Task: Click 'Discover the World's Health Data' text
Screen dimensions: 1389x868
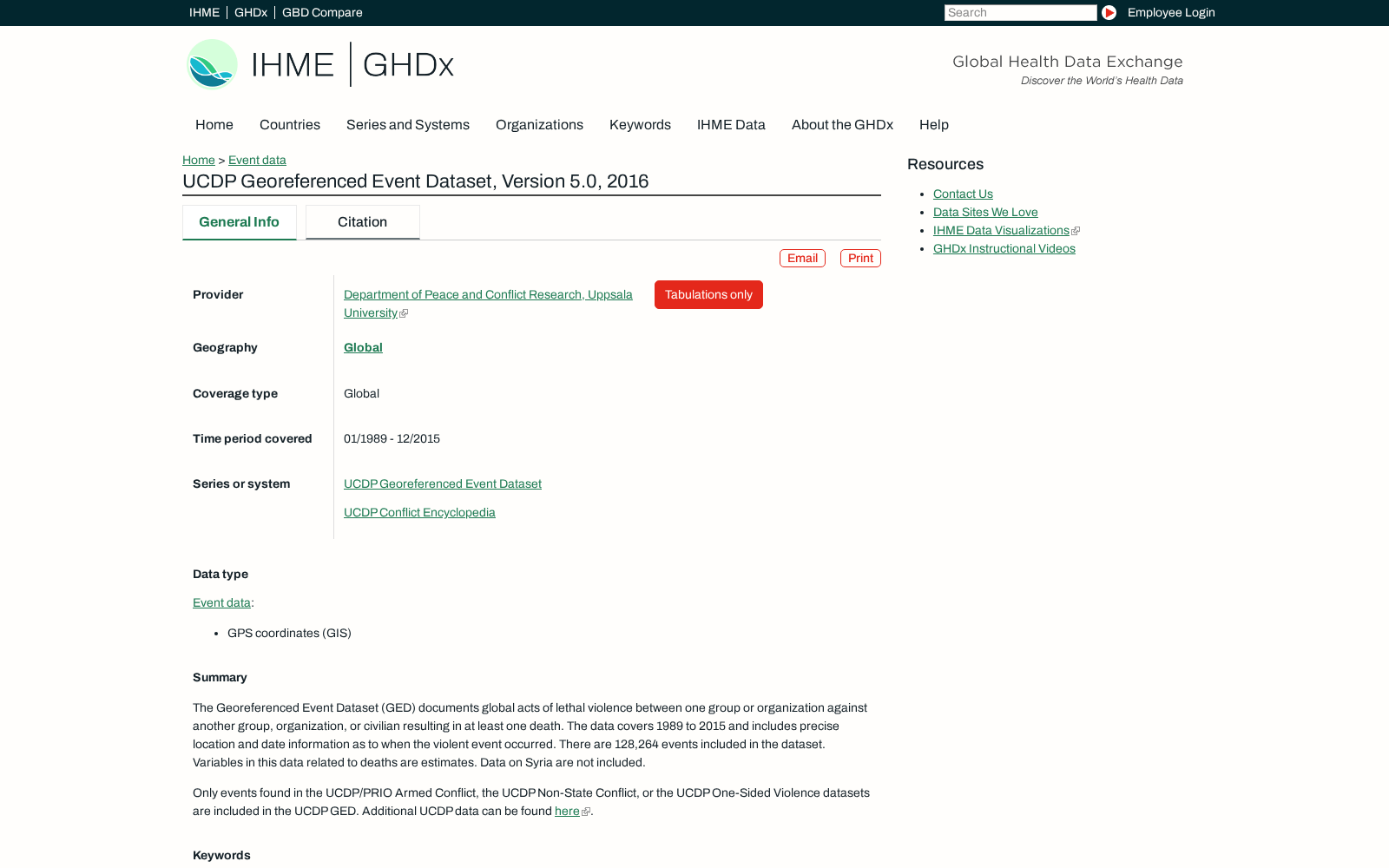Action: coord(1102,81)
